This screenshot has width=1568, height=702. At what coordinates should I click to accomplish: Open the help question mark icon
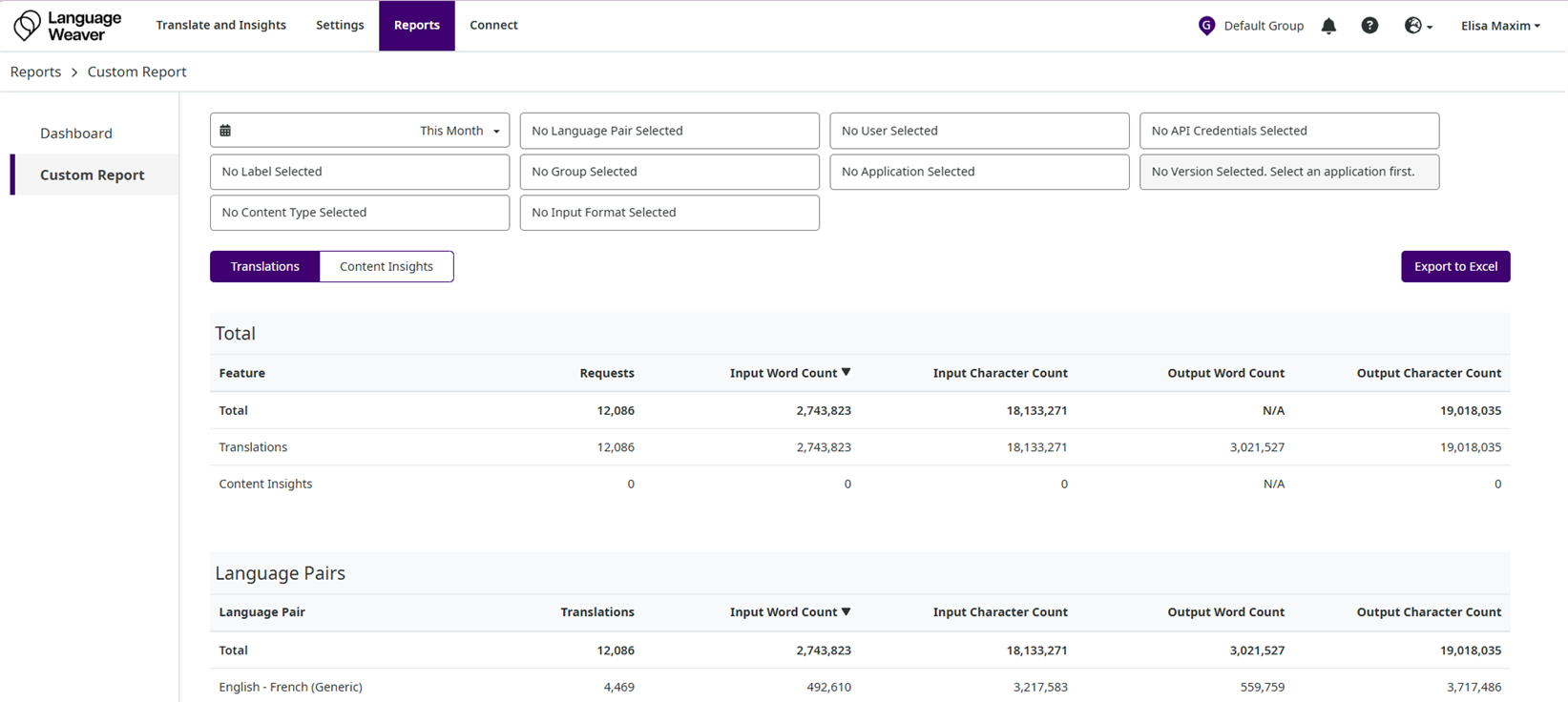(1369, 26)
